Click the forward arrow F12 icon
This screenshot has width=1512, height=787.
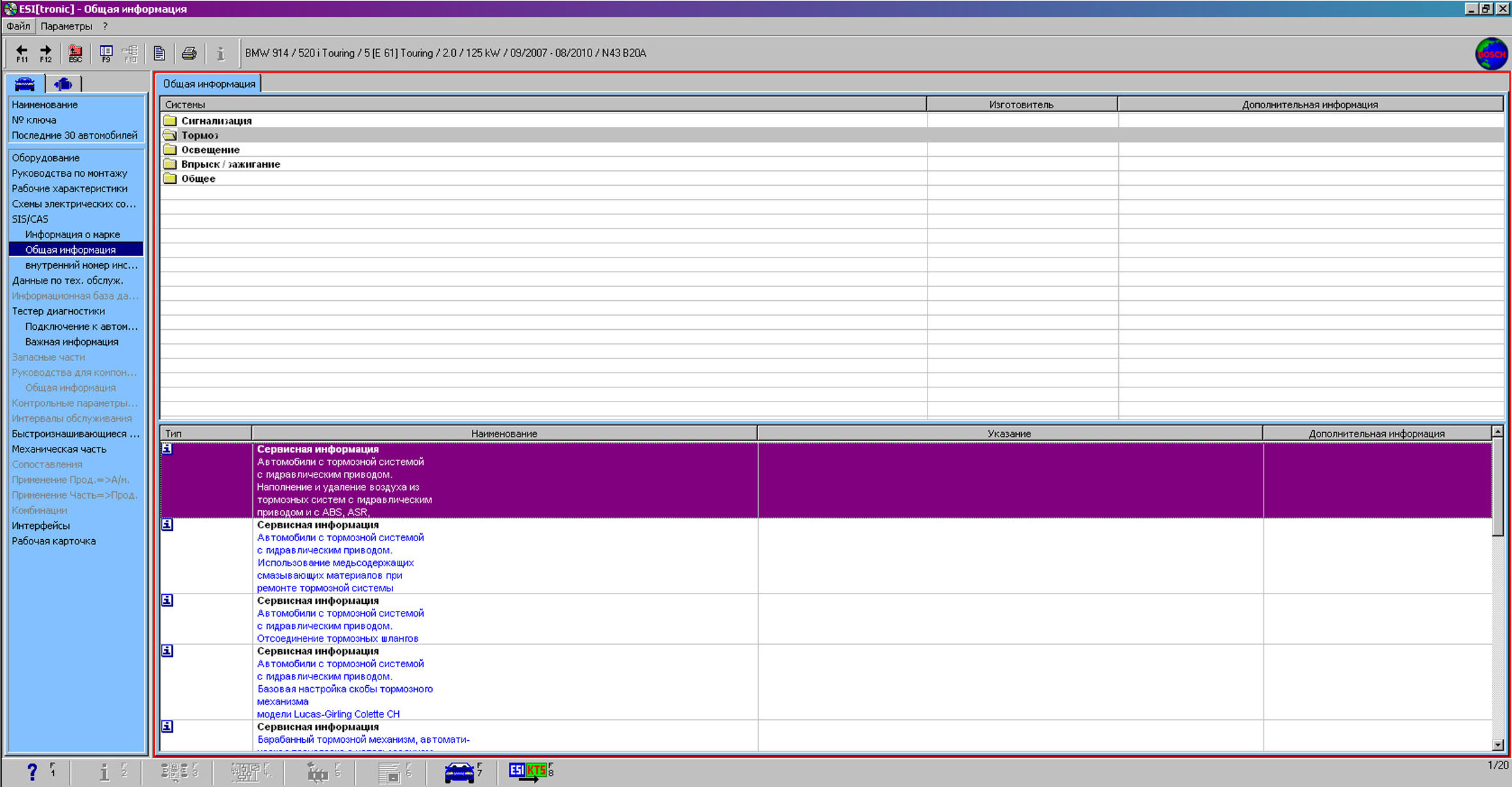(45, 53)
